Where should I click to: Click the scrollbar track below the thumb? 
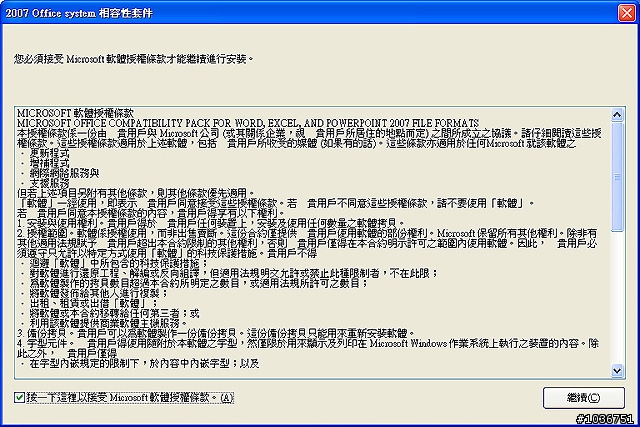(x=617, y=298)
